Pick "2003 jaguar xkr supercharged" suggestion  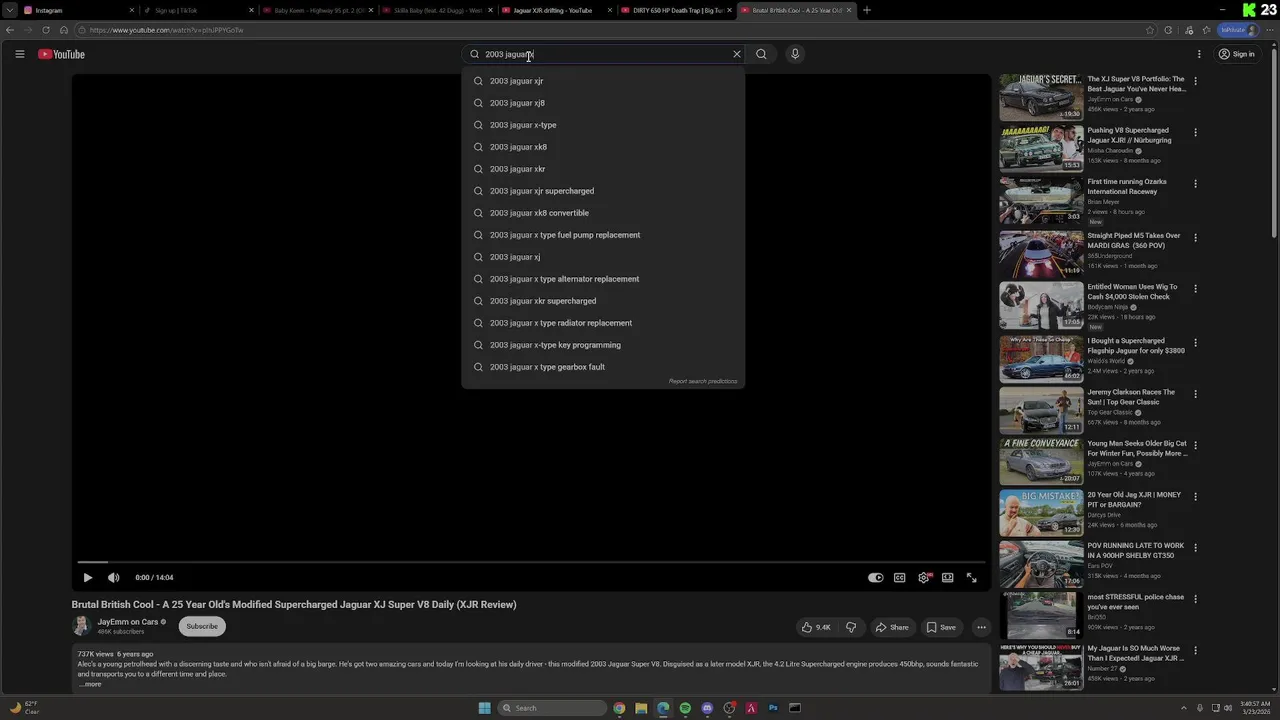(603, 301)
